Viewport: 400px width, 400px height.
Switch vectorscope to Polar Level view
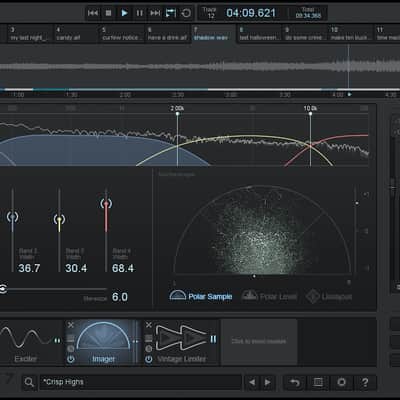269,296
